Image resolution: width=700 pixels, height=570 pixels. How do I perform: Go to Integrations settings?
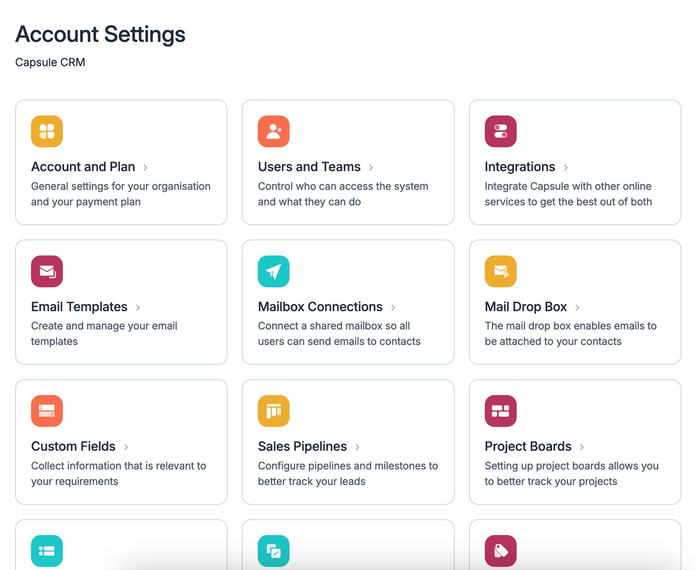[x=520, y=167]
